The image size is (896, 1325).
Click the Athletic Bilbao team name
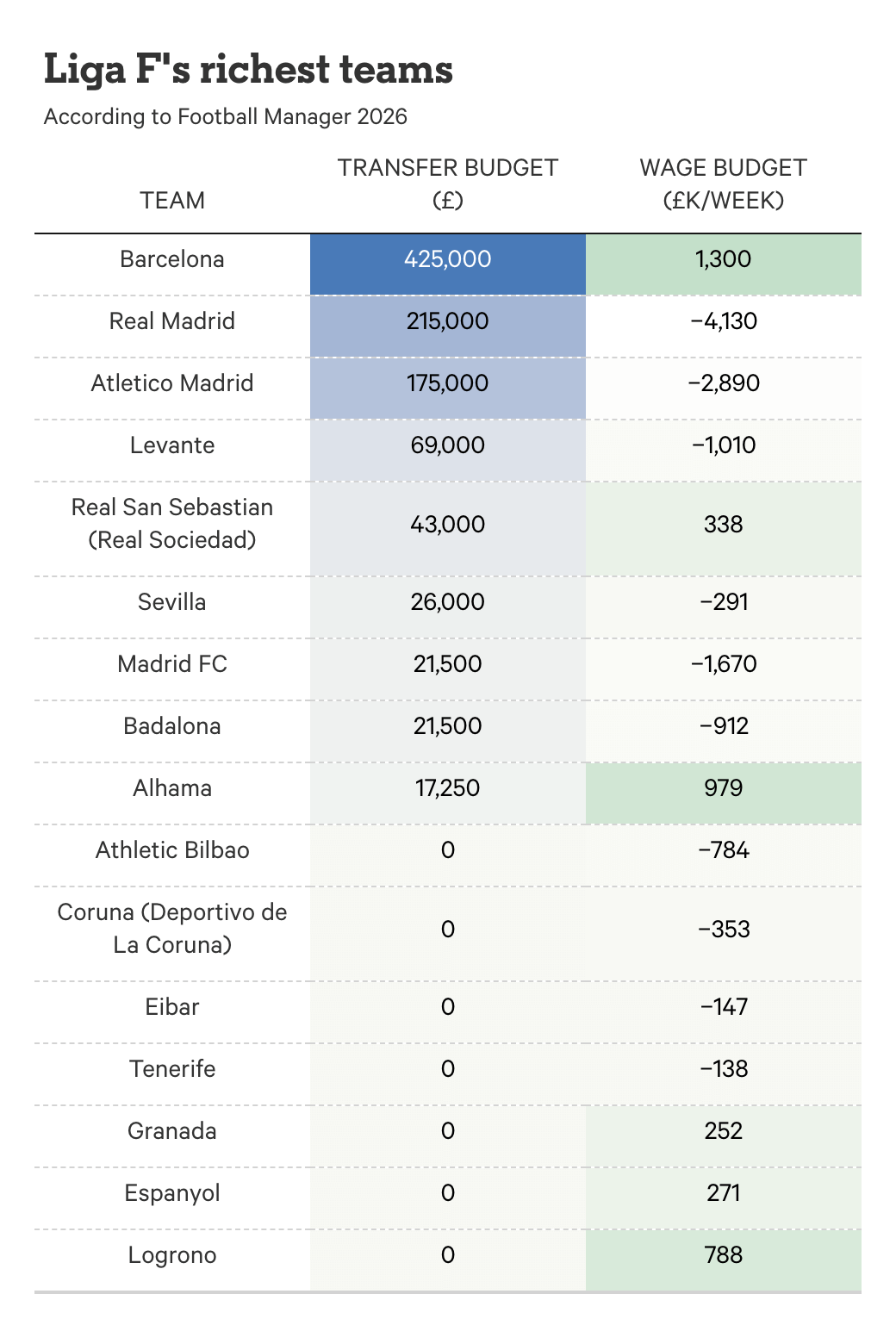pos(172,850)
